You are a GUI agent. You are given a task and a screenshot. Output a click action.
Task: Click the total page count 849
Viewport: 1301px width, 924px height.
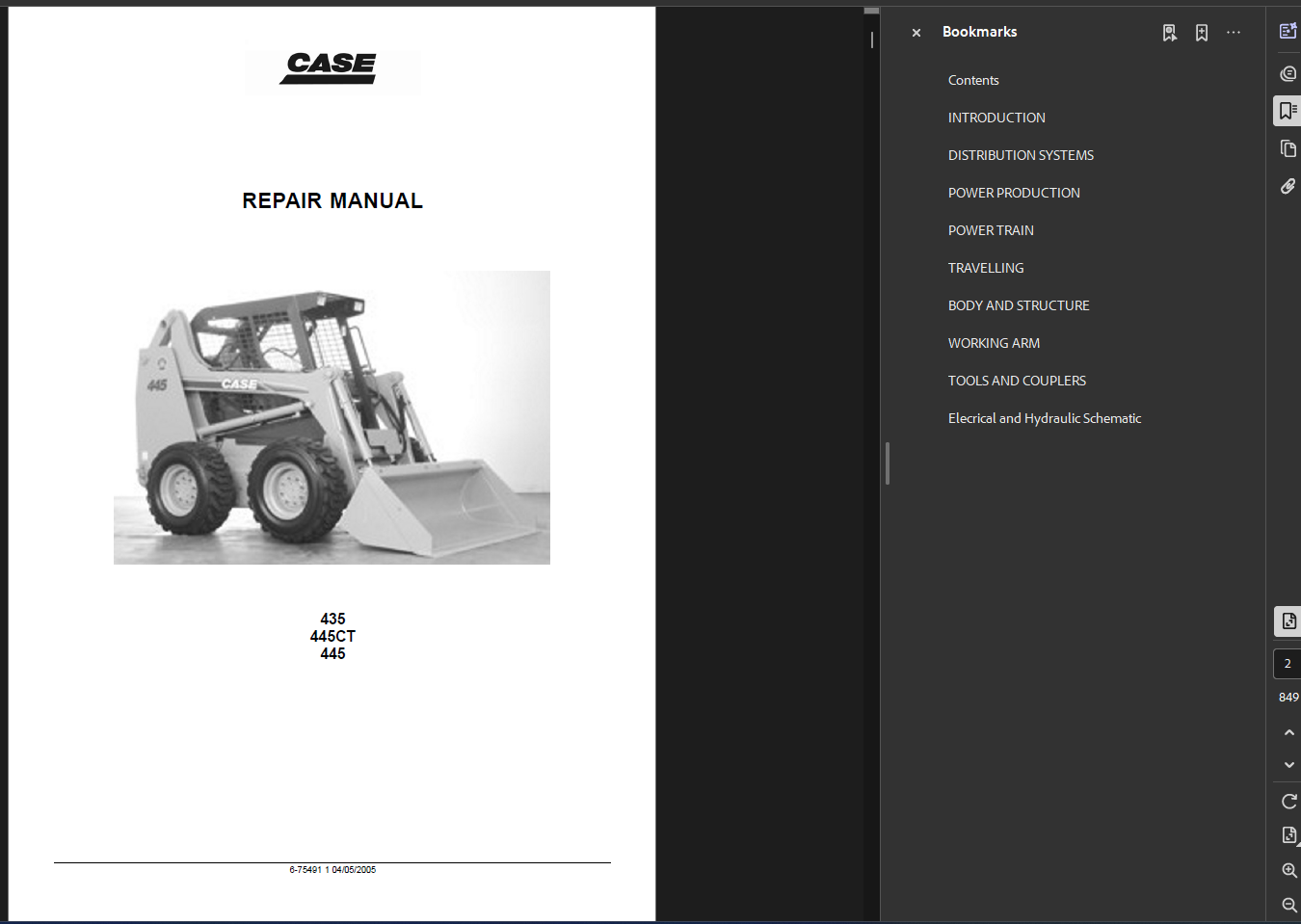click(1288, 697)
